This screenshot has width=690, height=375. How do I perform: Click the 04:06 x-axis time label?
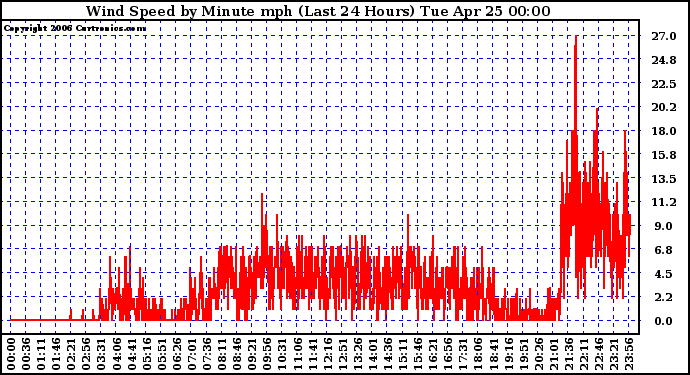pos(117,354)
